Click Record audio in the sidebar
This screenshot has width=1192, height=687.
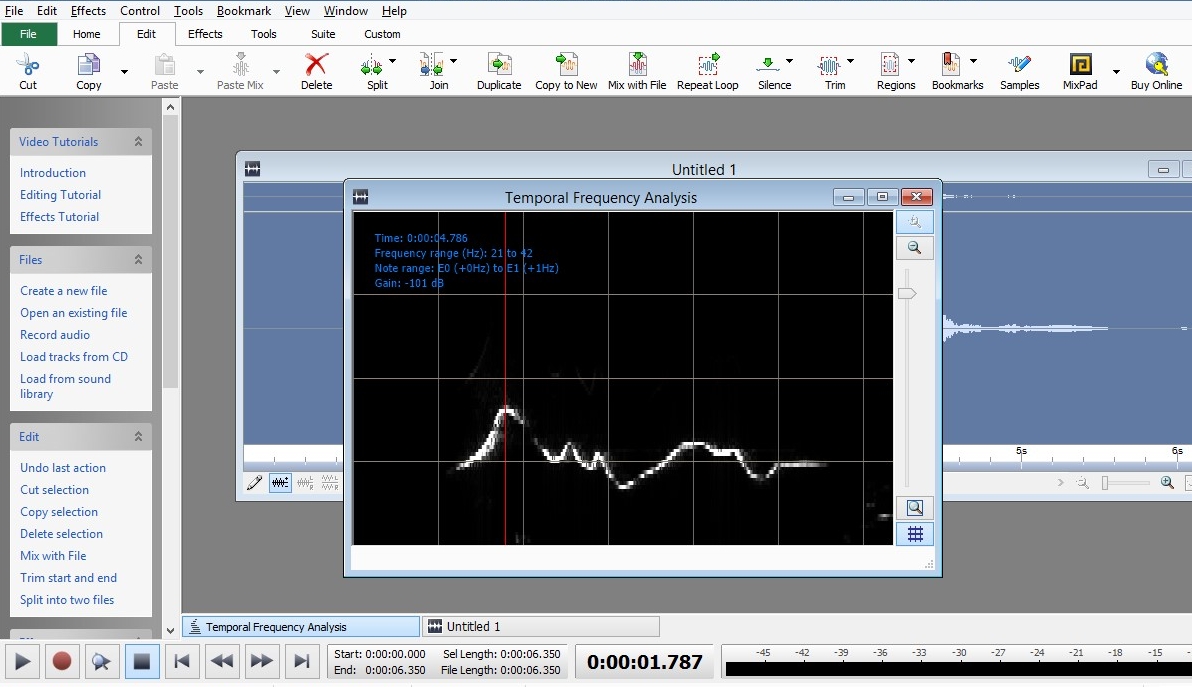pos(55,334)
